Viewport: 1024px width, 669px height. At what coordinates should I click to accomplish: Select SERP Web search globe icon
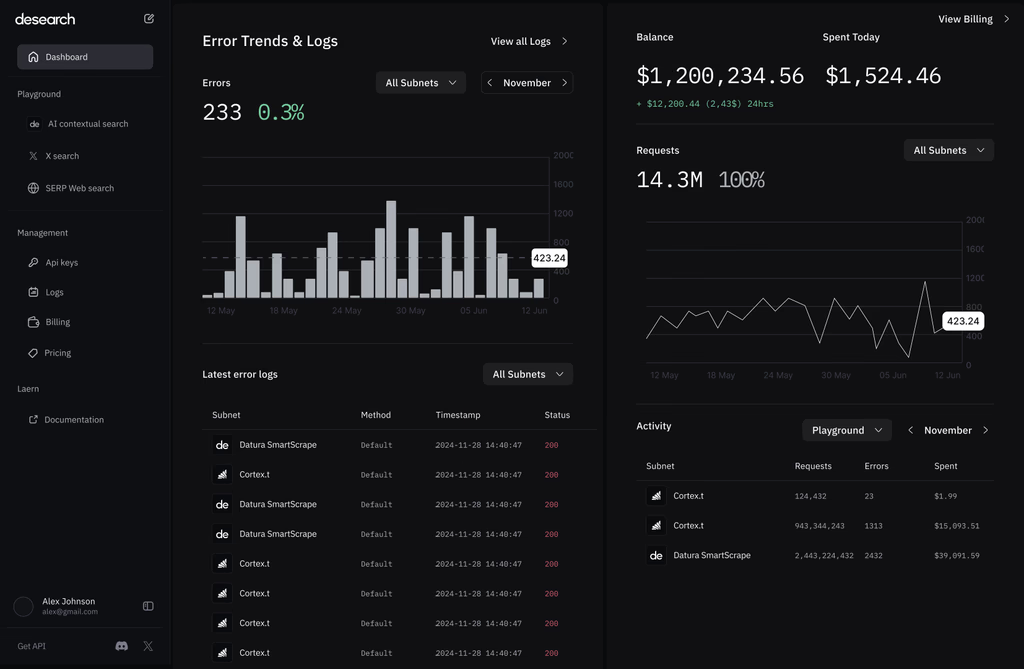point(33,188)
